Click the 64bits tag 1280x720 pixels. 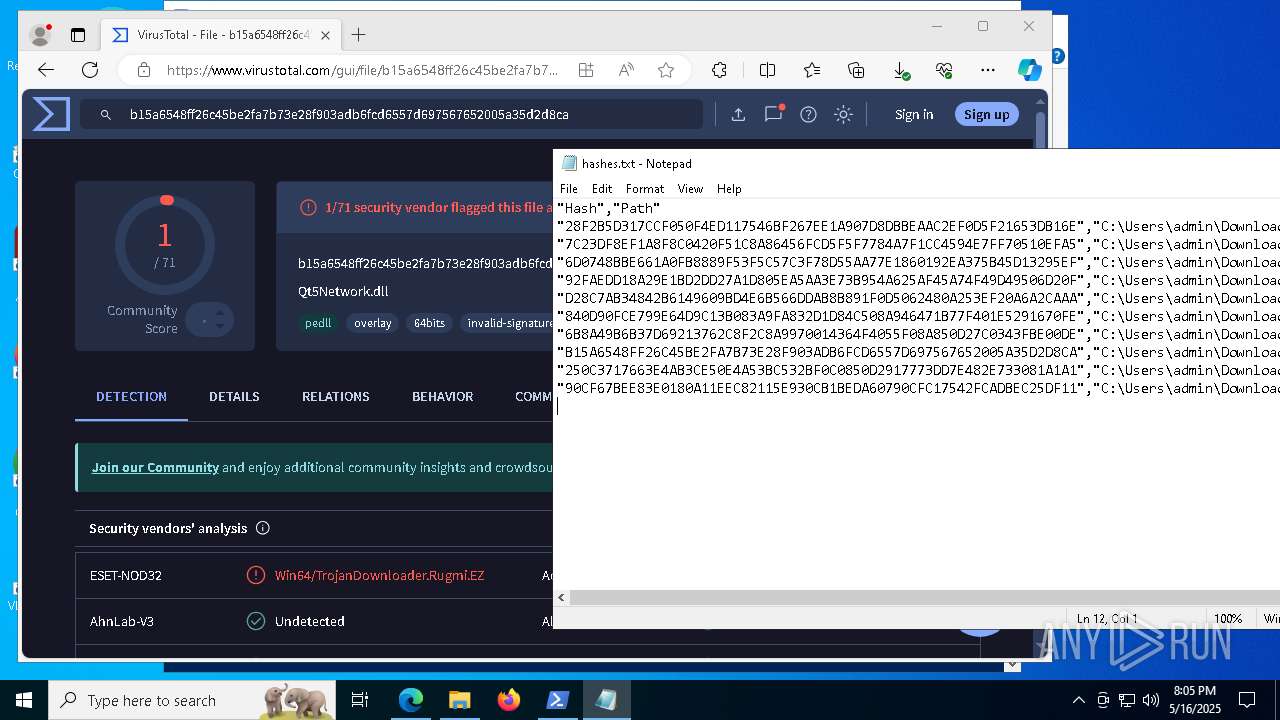pos(429,323)
